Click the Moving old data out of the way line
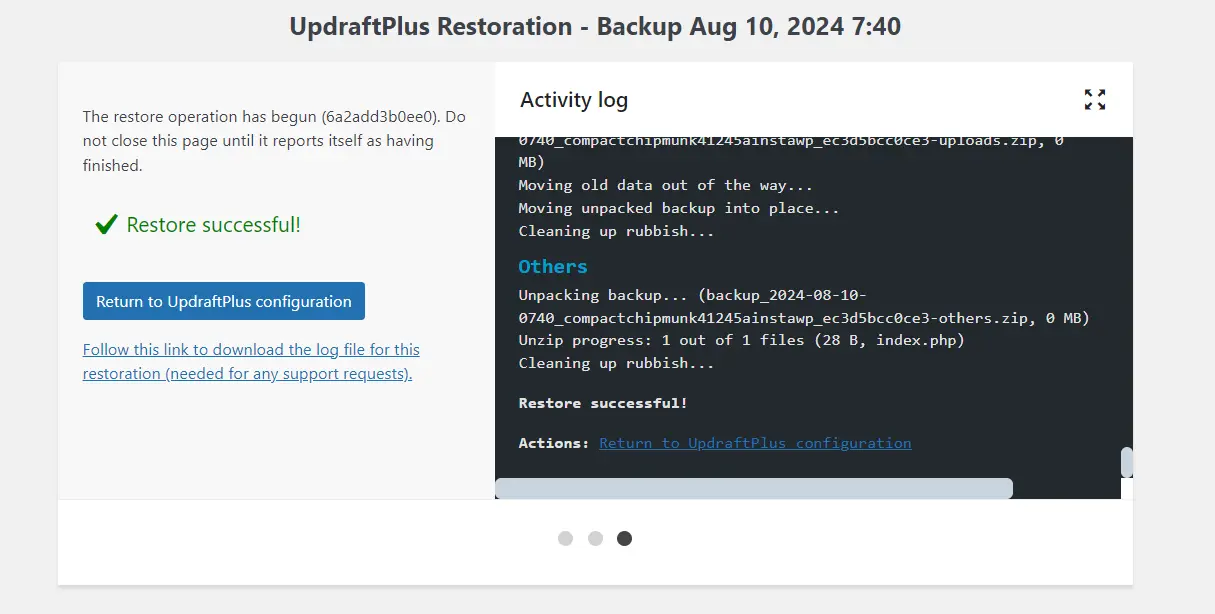This screenshot has height=614, width=1215. click(666, 185)
